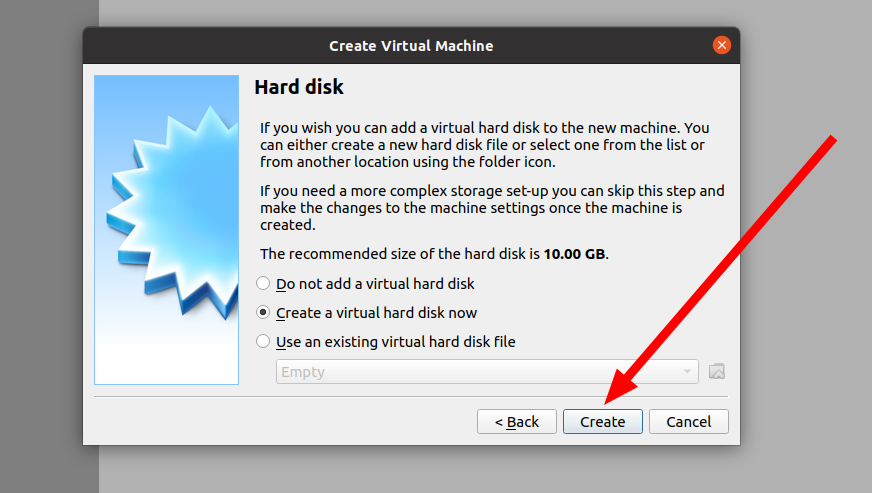The width and height of the screenshot is (872, 493).
Task: Click the paragraph about complex storage set-up
Action: (492, 207)
